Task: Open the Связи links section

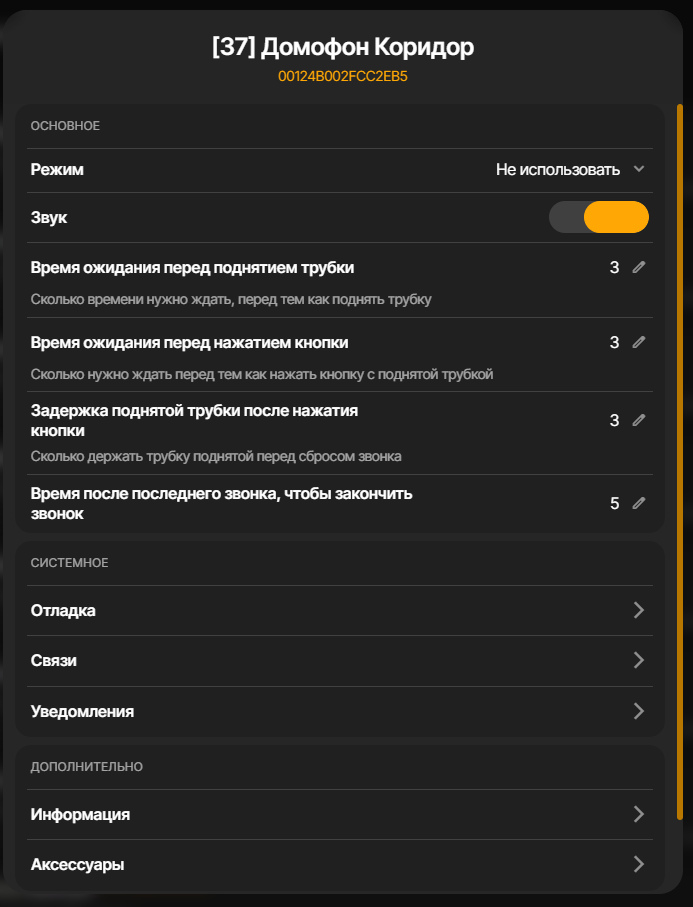Action: coord(340,661)
